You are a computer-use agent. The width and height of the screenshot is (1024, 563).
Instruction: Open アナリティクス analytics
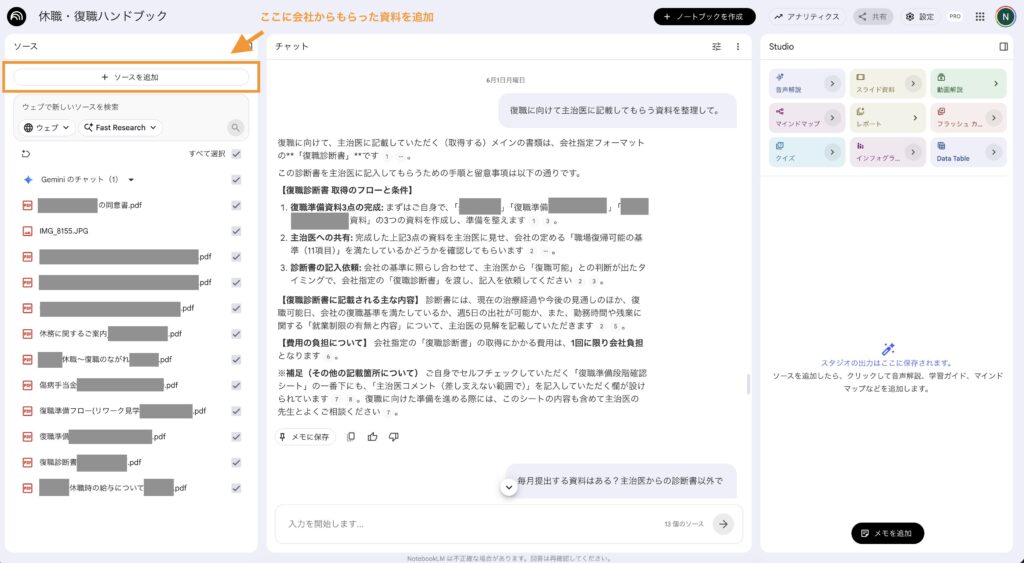click(x=807, y=16)
